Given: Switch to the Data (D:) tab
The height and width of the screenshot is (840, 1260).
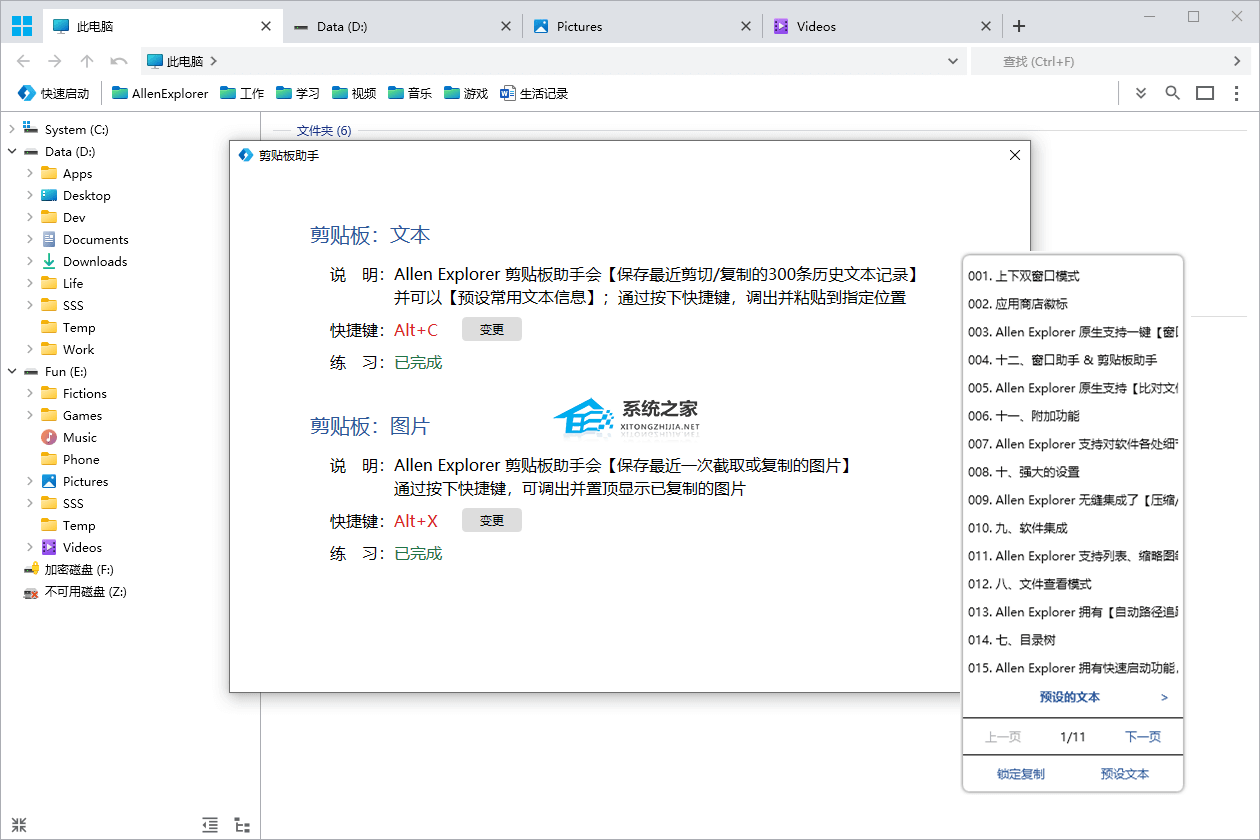Looking at the screenshot, I should [x=403, y=26].
